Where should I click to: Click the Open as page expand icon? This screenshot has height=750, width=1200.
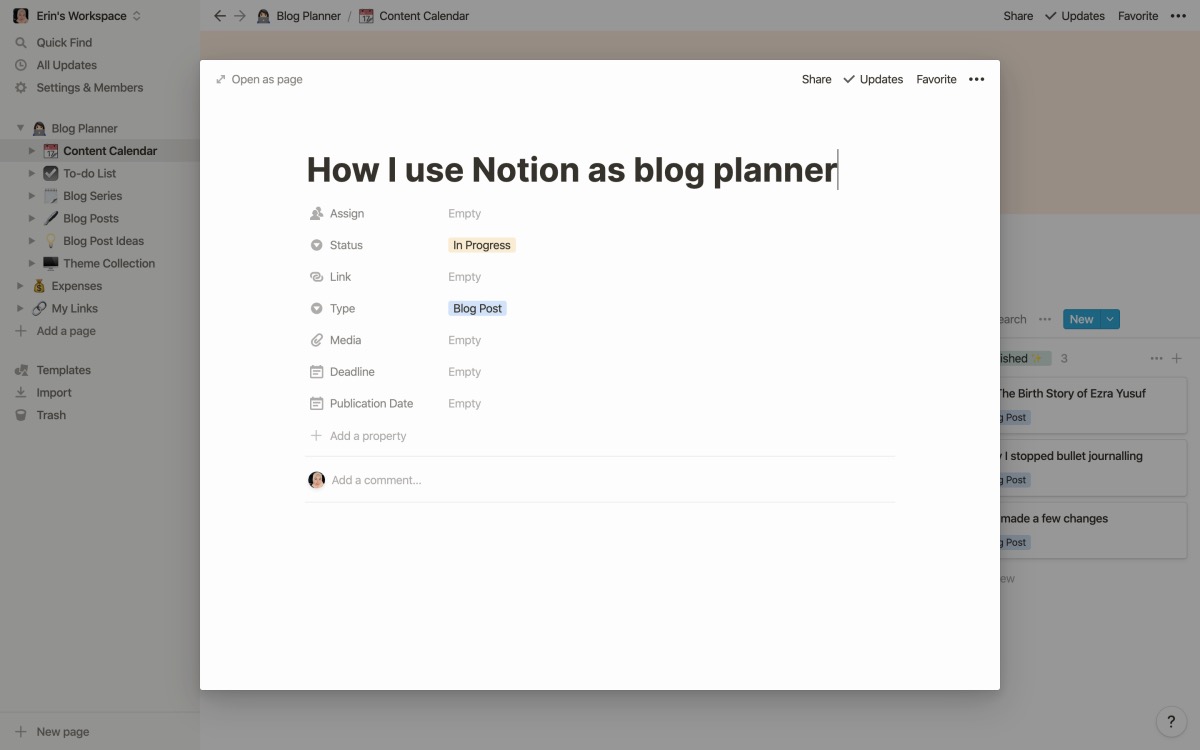tap(221, 79)
